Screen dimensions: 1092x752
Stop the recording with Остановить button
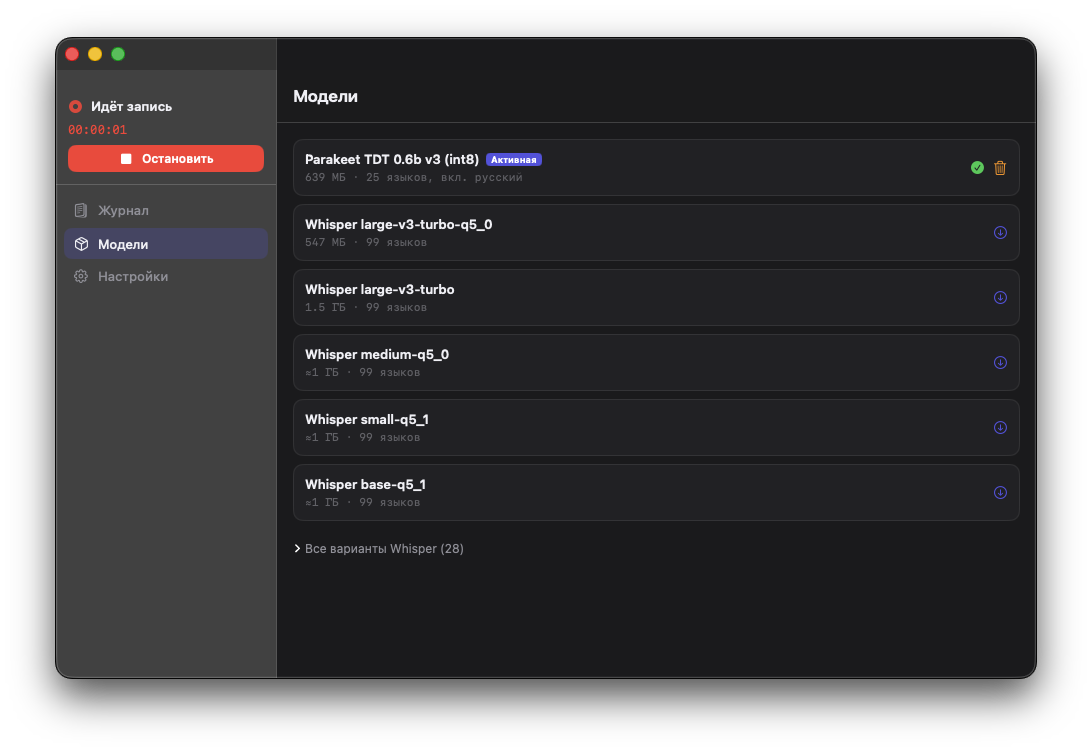(166, 159)
